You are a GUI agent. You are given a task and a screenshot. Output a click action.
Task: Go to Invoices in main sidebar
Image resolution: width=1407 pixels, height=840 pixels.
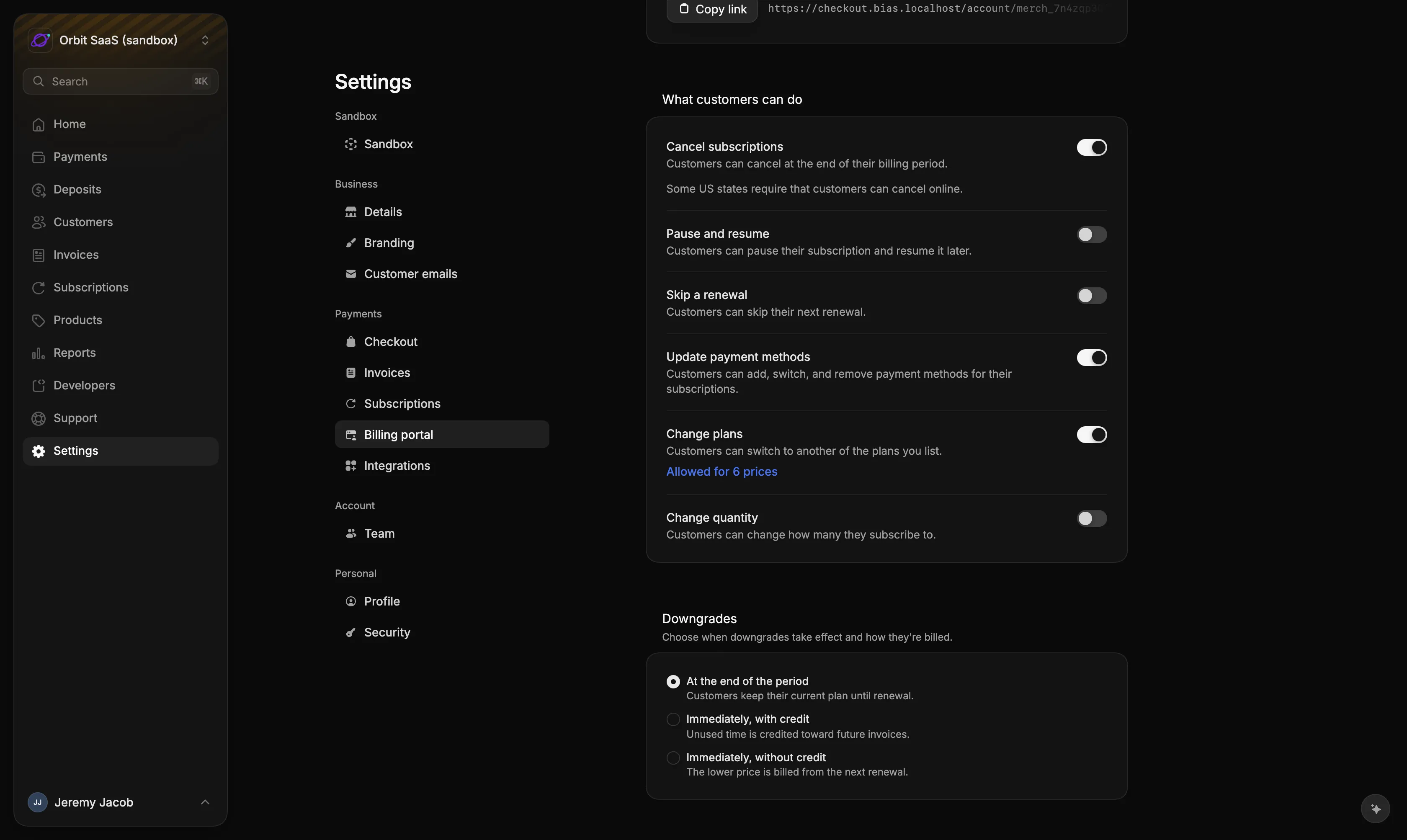point(121,255)
